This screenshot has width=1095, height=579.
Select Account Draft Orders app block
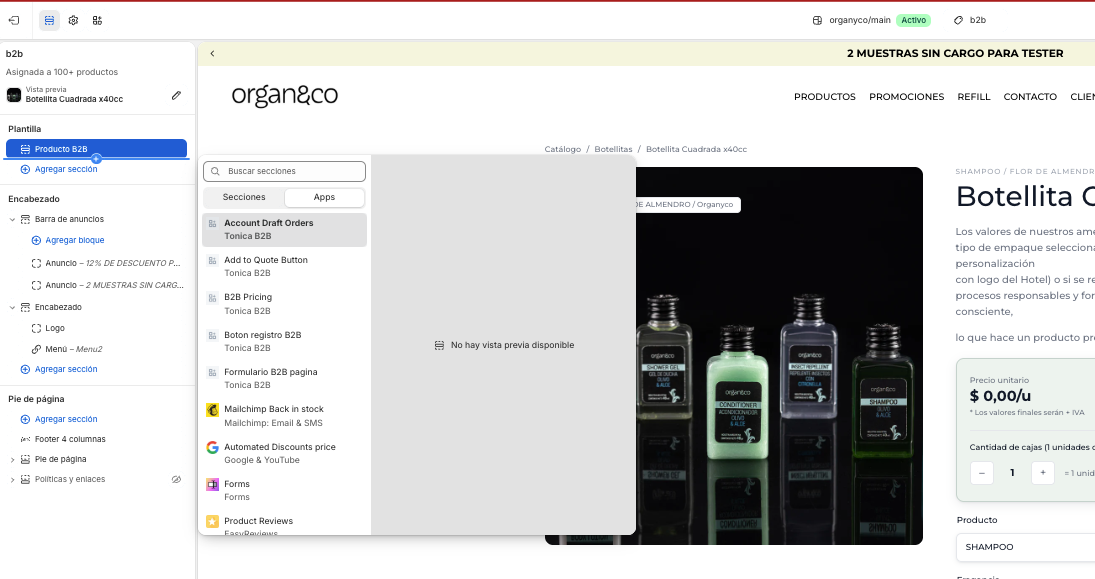[284, 230]
